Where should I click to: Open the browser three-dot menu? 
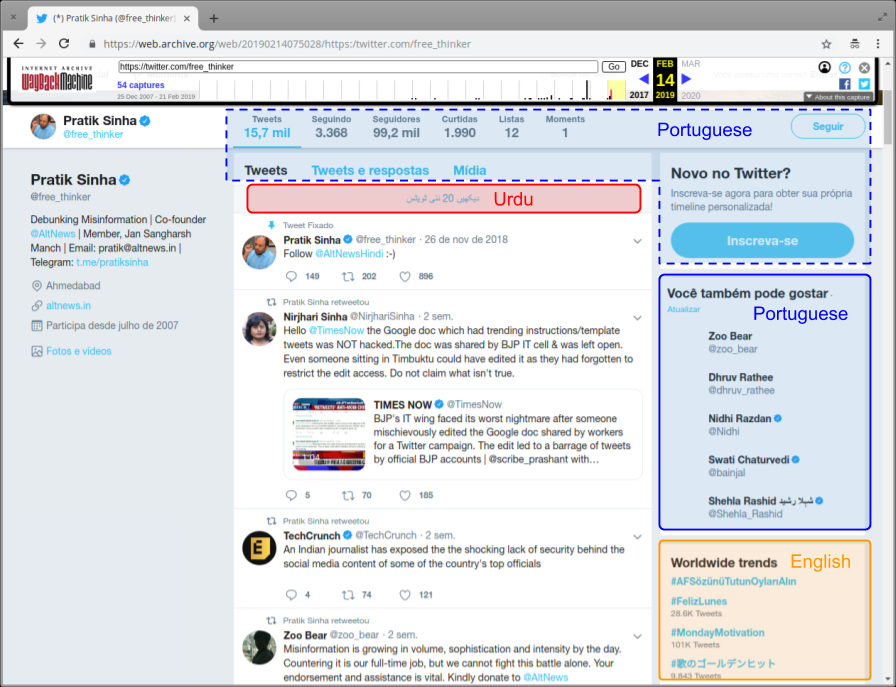(x=878, y=44)
